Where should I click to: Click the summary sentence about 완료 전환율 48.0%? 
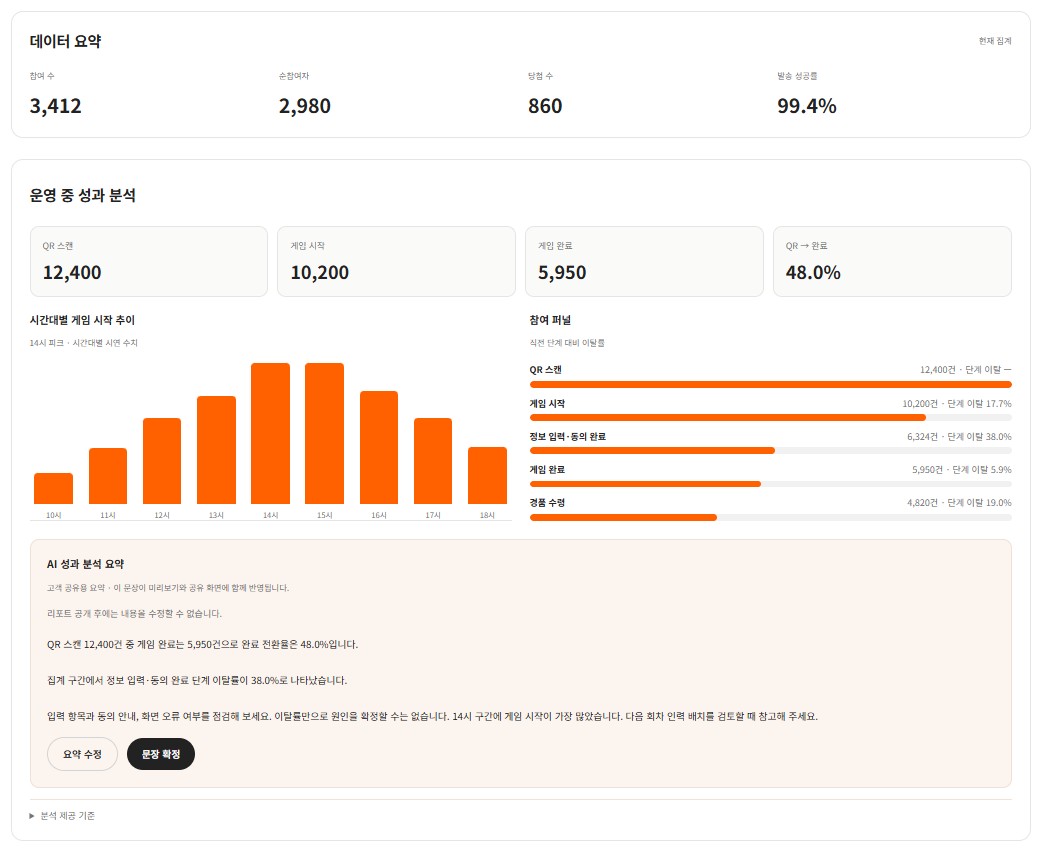(203, 645)
